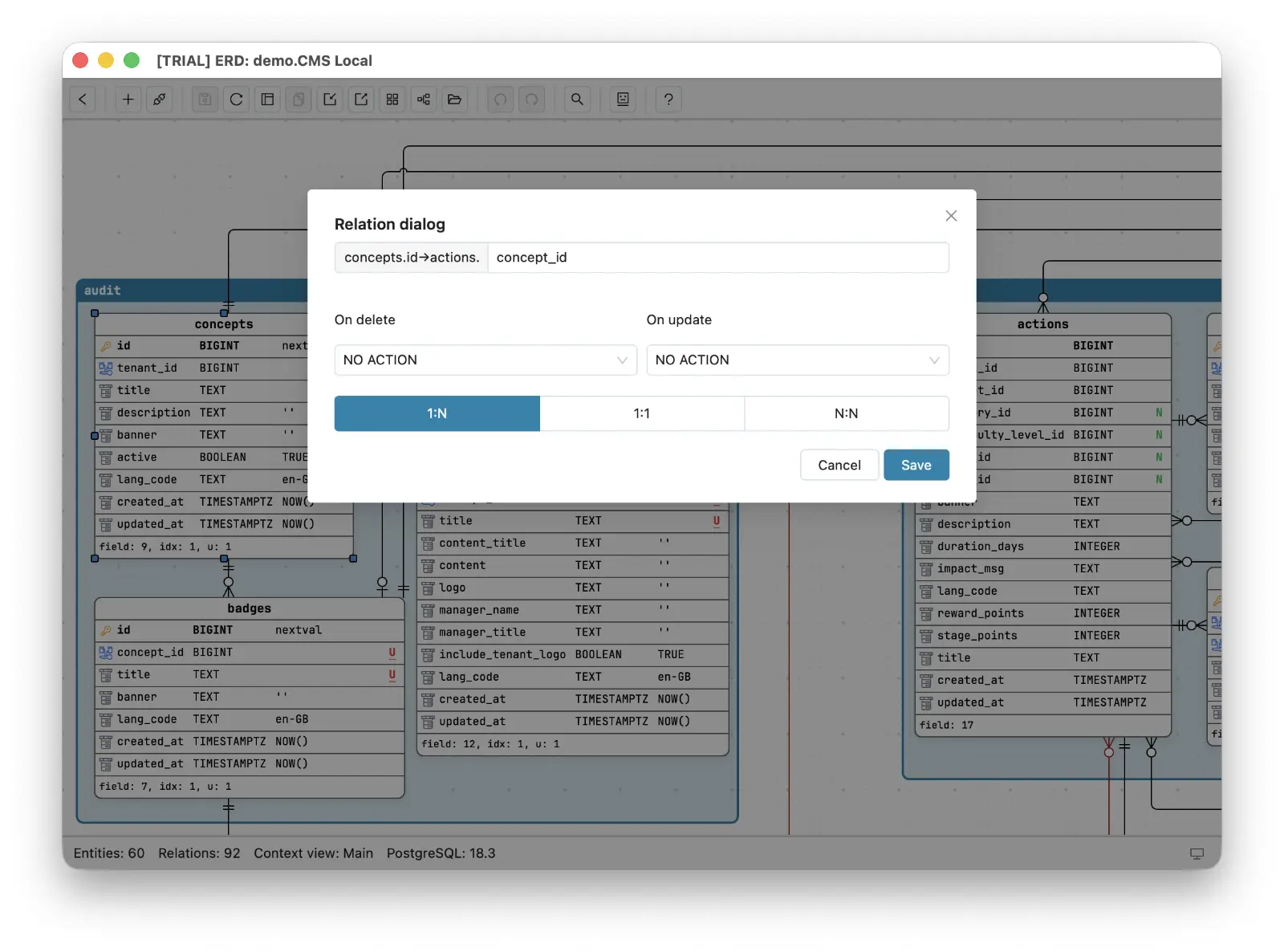Click the save diagram disk icon
Viewport: 1284px width, 952px height.
[205, 100]
